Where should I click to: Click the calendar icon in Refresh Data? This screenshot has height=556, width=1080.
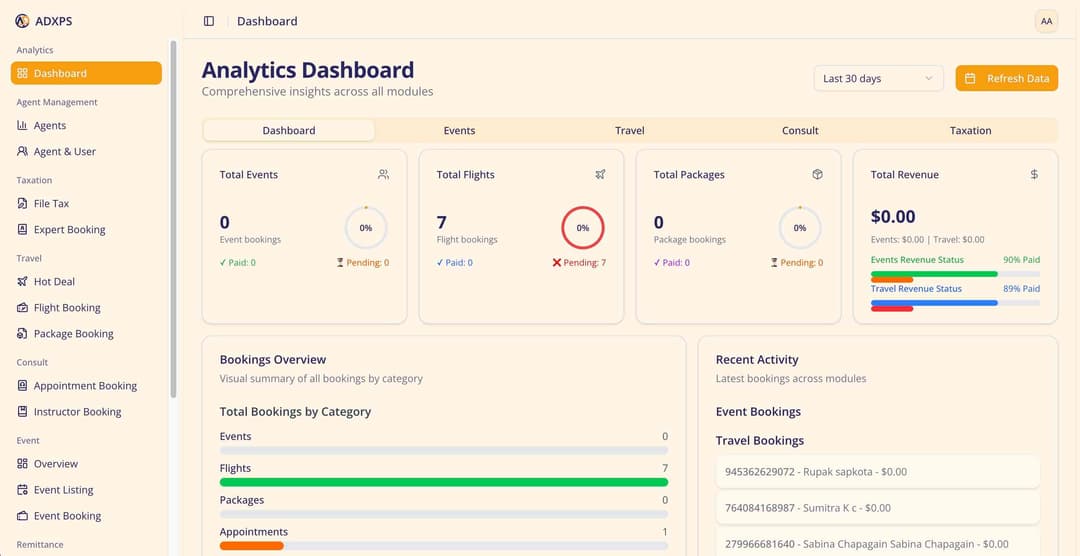(x=970, y=78)
